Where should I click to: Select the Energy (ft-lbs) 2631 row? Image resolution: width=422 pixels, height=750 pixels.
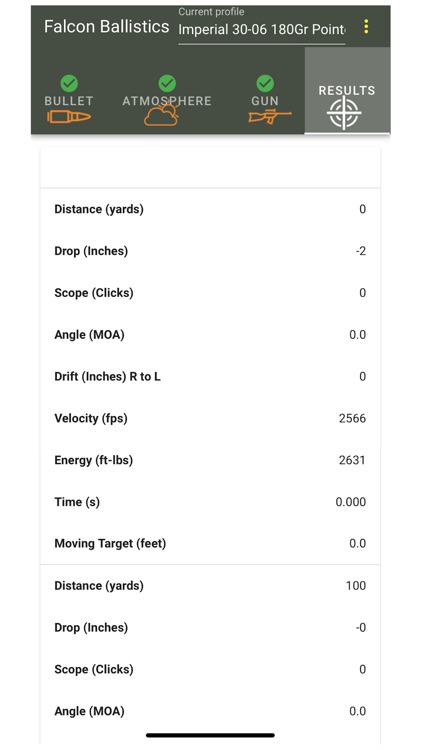pyautogui.click(x=210, y=460)
